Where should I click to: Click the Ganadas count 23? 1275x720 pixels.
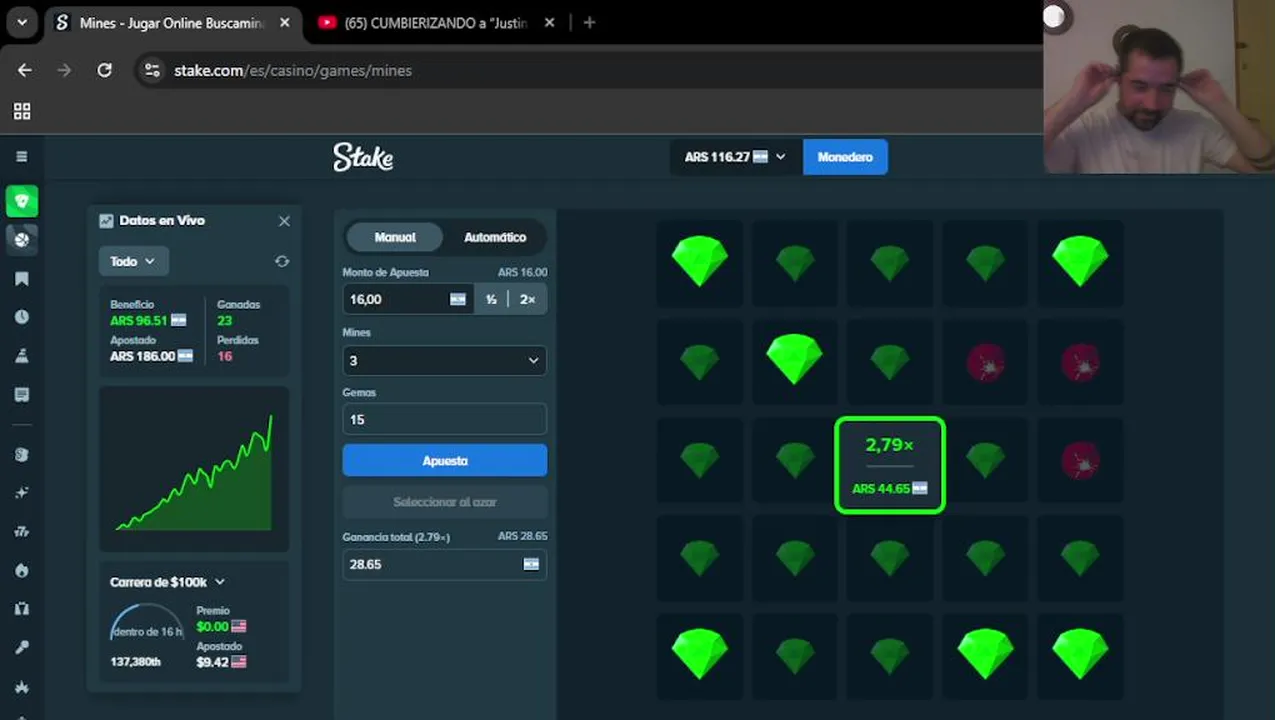[x=225, y=320]
